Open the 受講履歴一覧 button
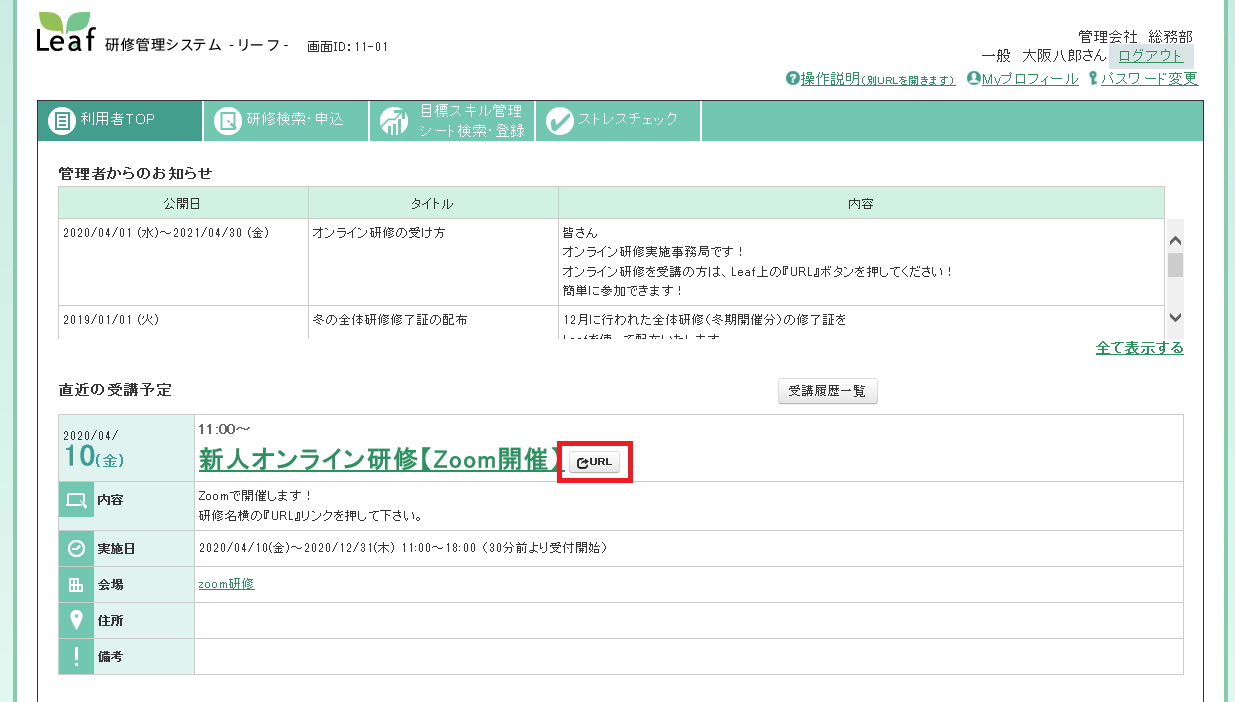 pyautogui.click(x=828, y=392)
